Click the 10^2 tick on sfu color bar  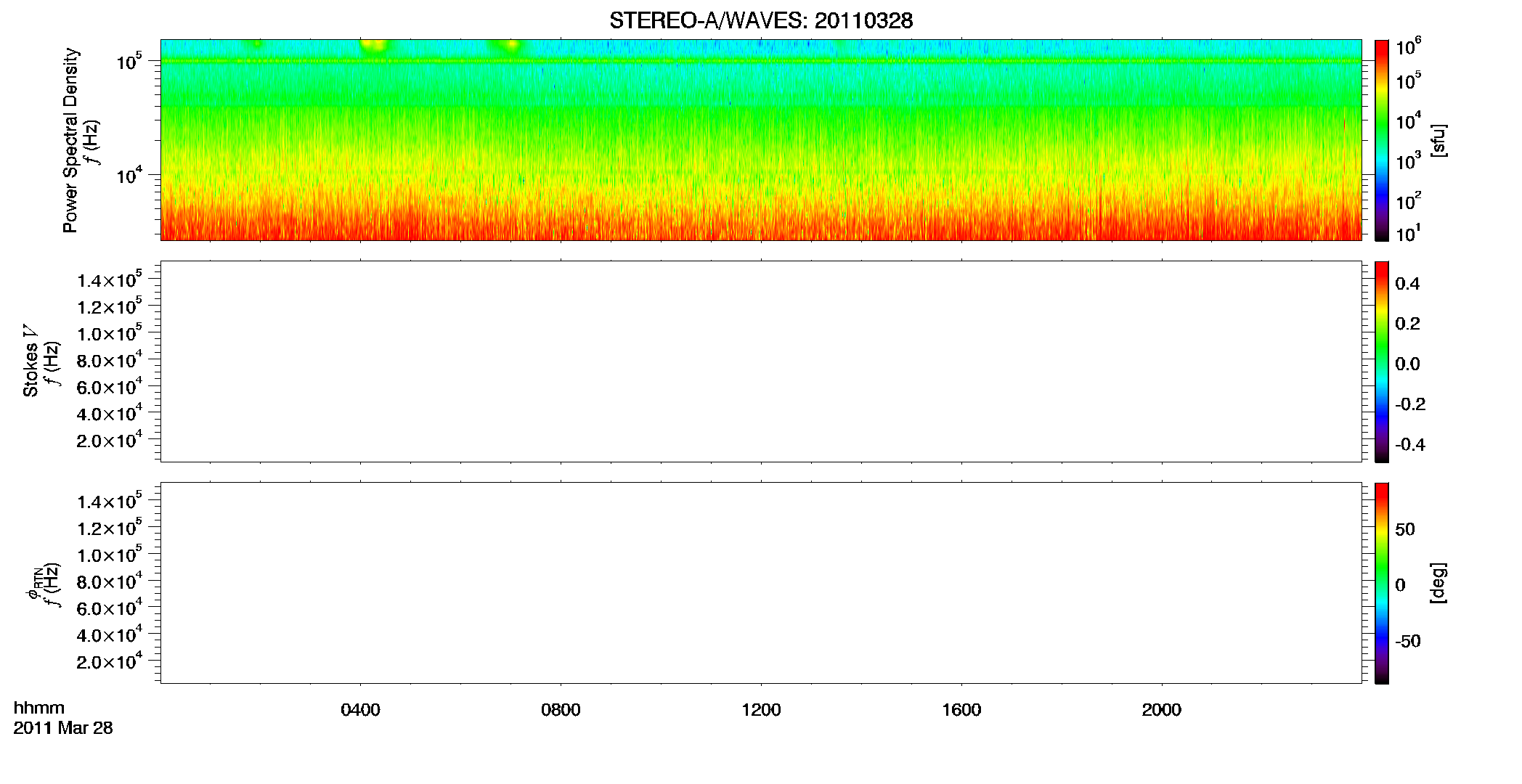[1408, 200]
